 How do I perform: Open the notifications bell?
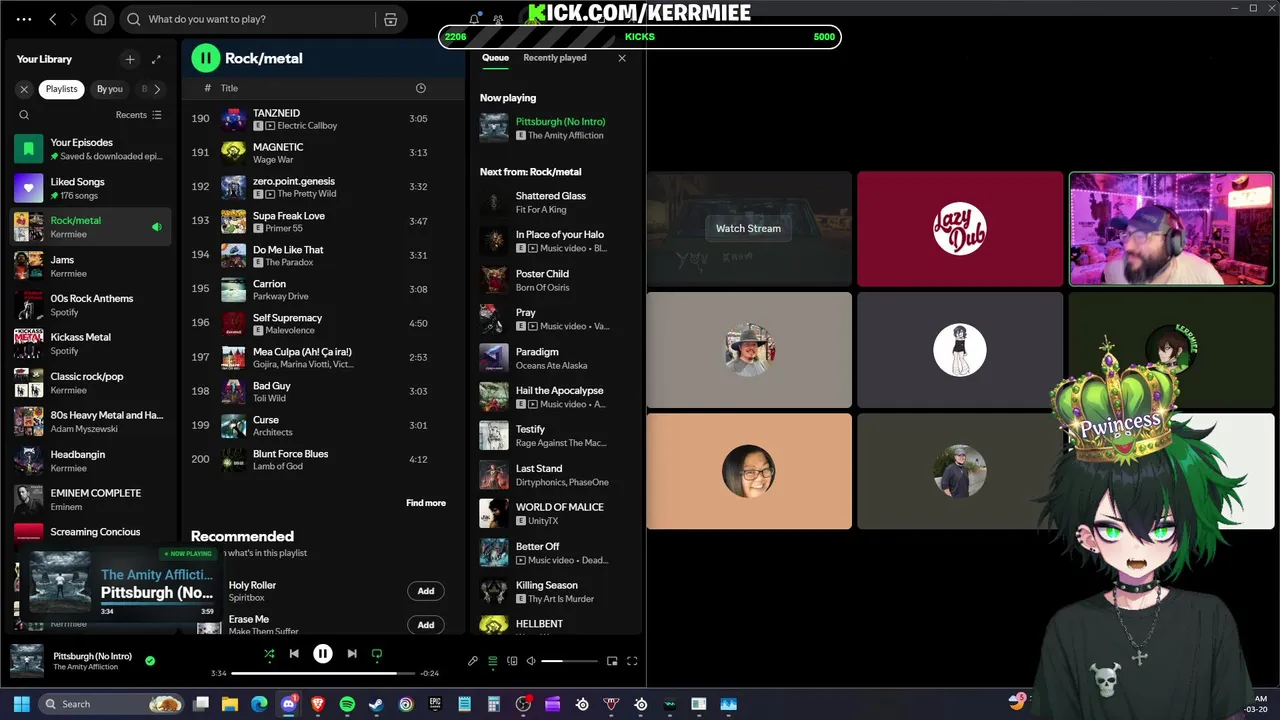click(x=474, y=19)
